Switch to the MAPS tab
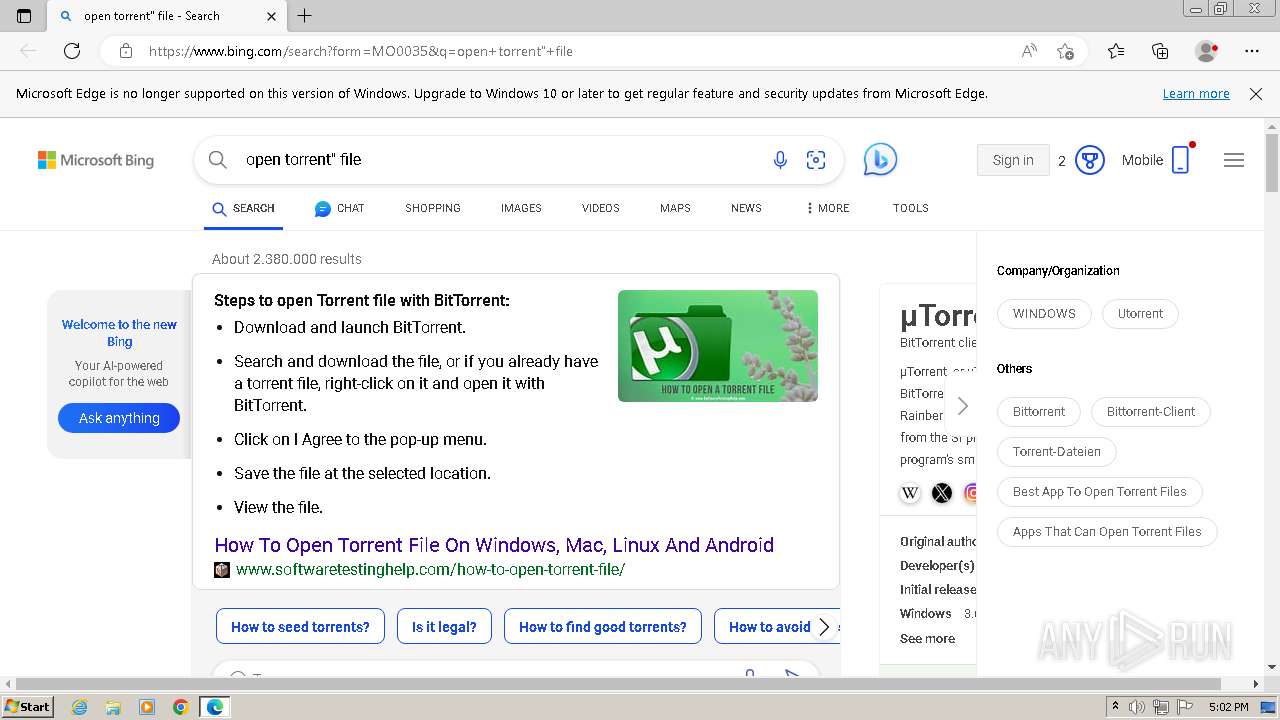The width and height of the screenshot is (1280, 720). tap(675, 208)
